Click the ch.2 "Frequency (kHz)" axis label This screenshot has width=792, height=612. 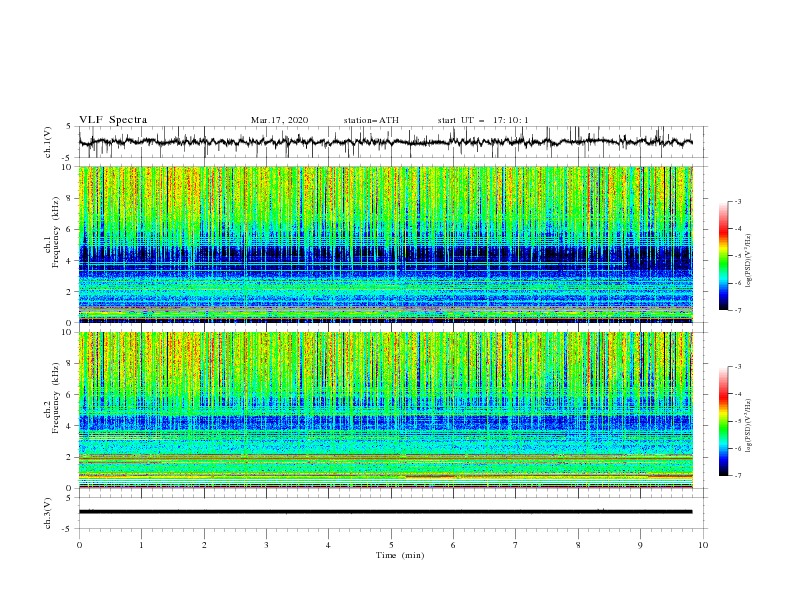coord(56,398)
